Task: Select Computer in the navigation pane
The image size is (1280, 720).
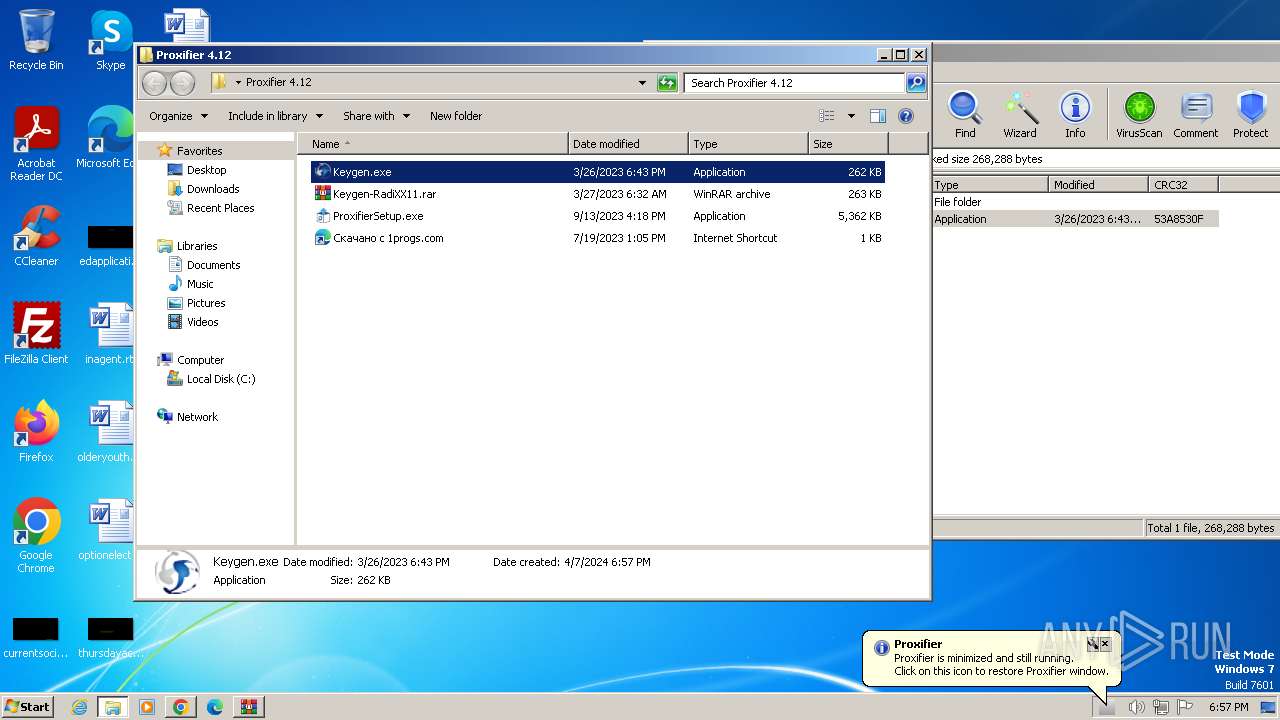Action: pos(200,360)
